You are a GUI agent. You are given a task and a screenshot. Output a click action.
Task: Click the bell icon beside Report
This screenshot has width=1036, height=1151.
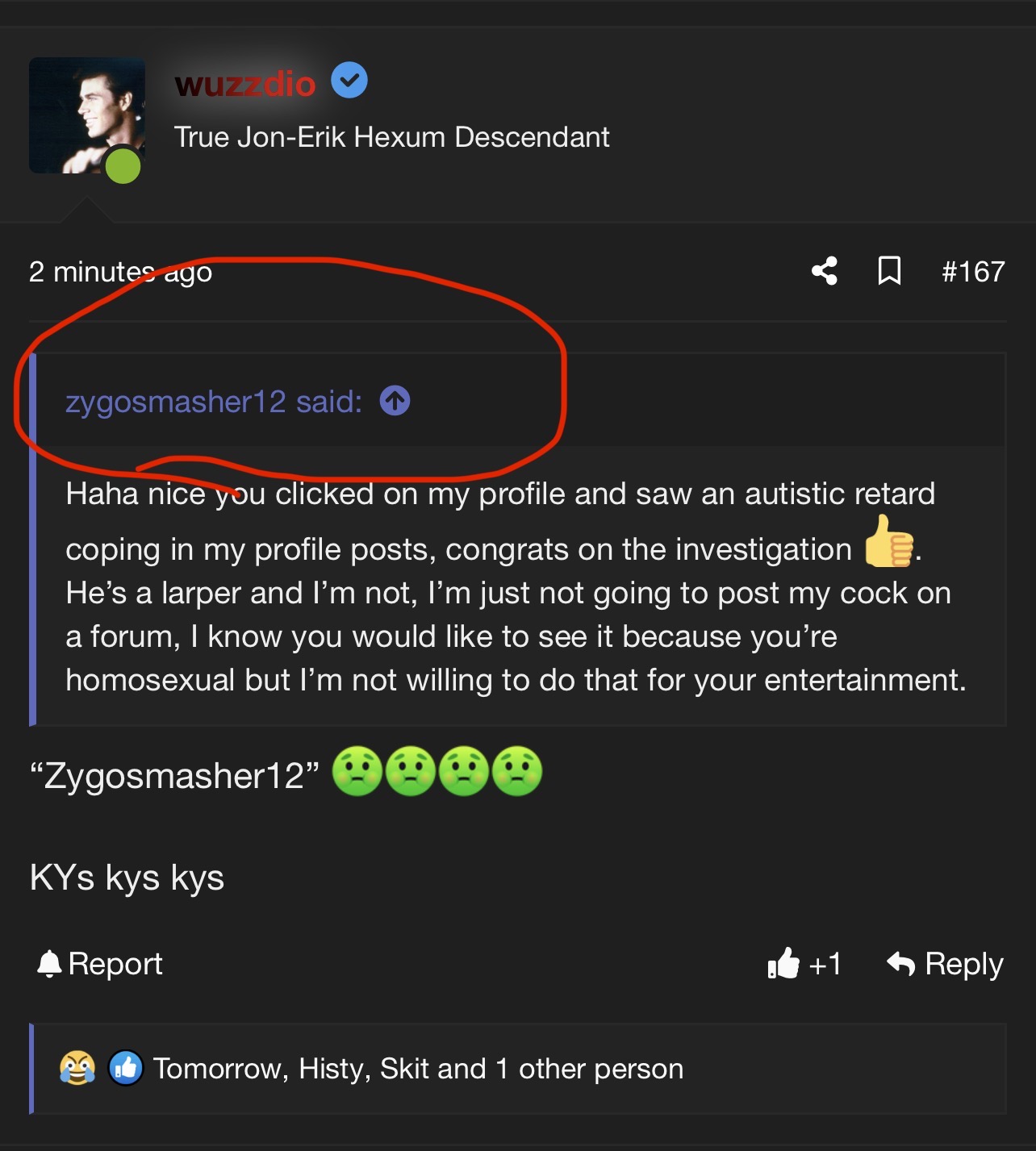tap(49, 964)
